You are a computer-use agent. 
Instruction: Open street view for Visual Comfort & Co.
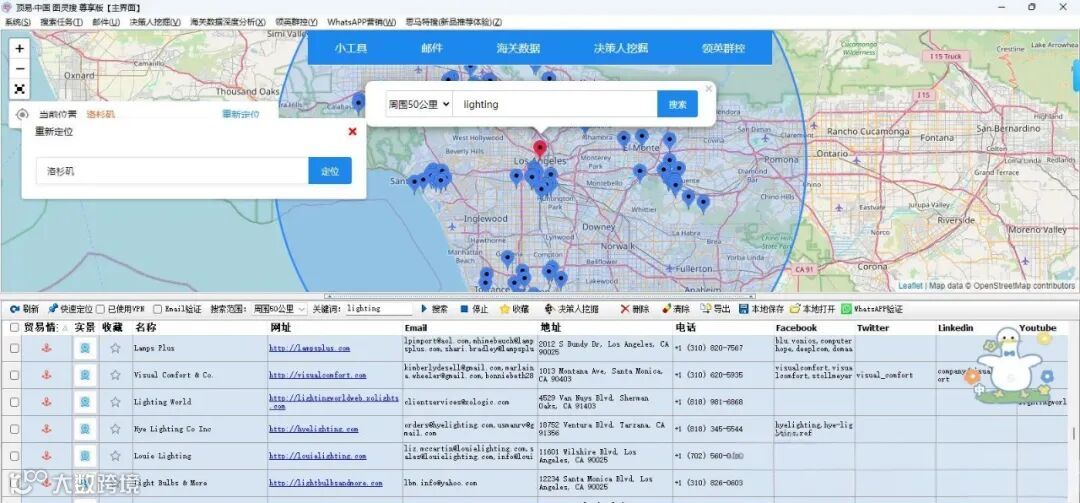85,375
